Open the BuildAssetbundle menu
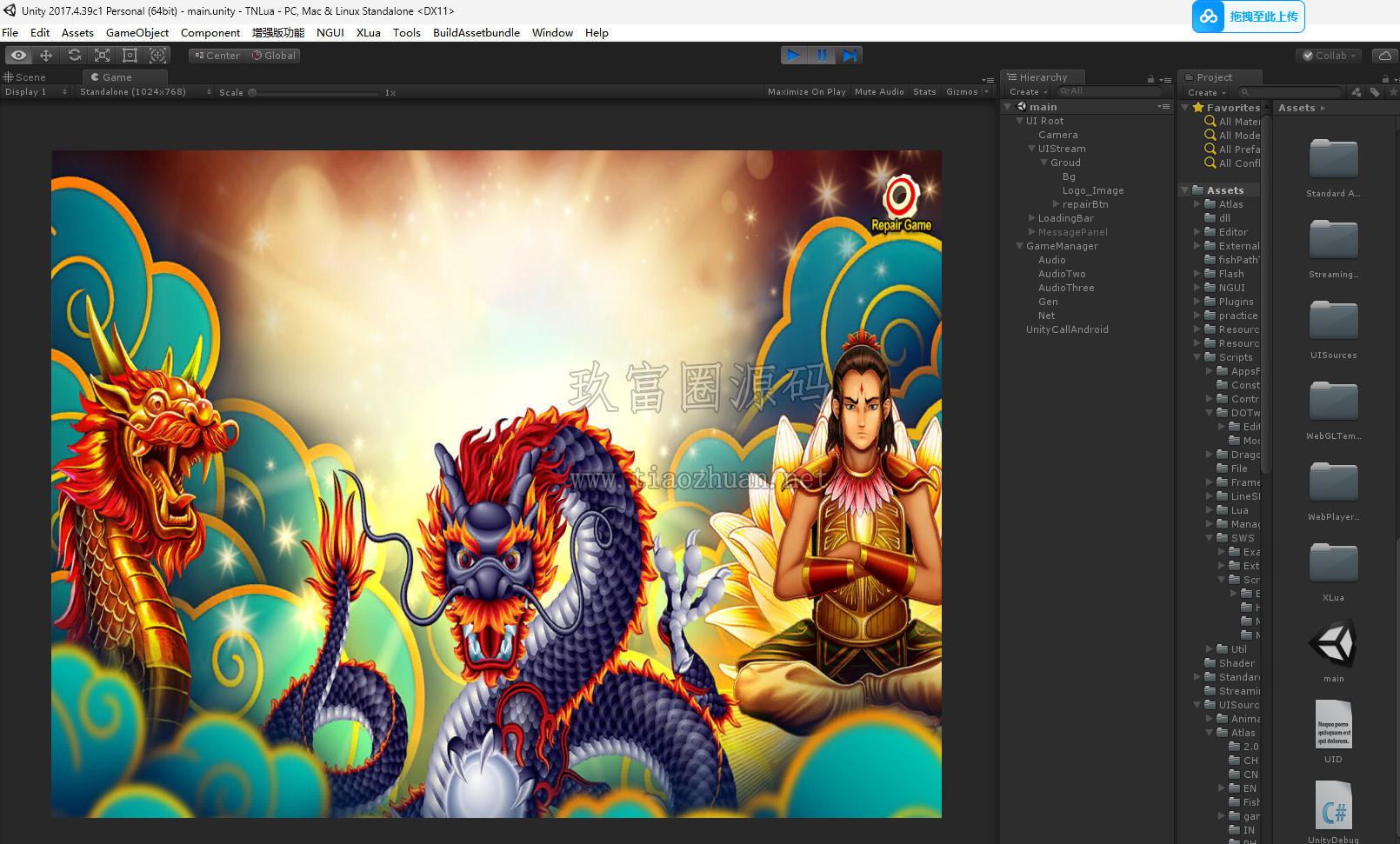This screenshot has height=844, width=1400. (477, 32)
